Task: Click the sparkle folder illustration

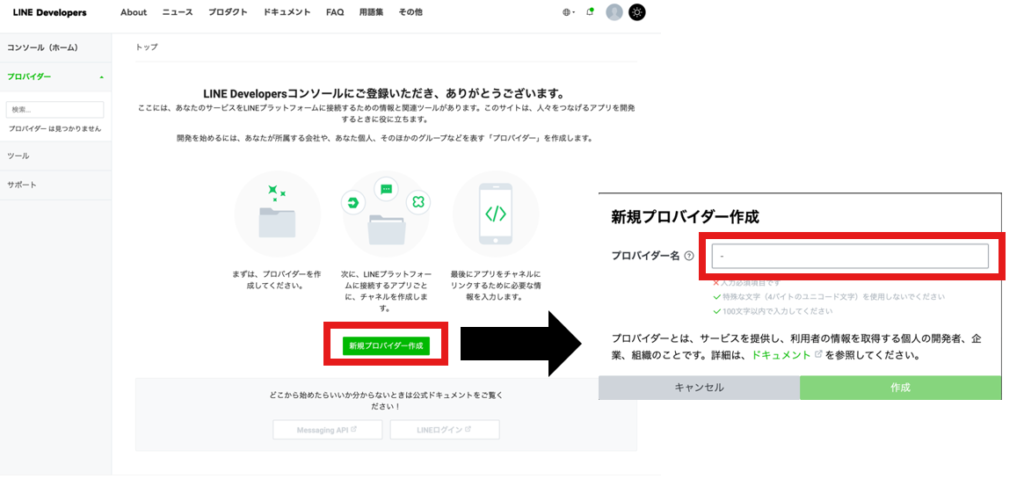Action: point(277,213)
